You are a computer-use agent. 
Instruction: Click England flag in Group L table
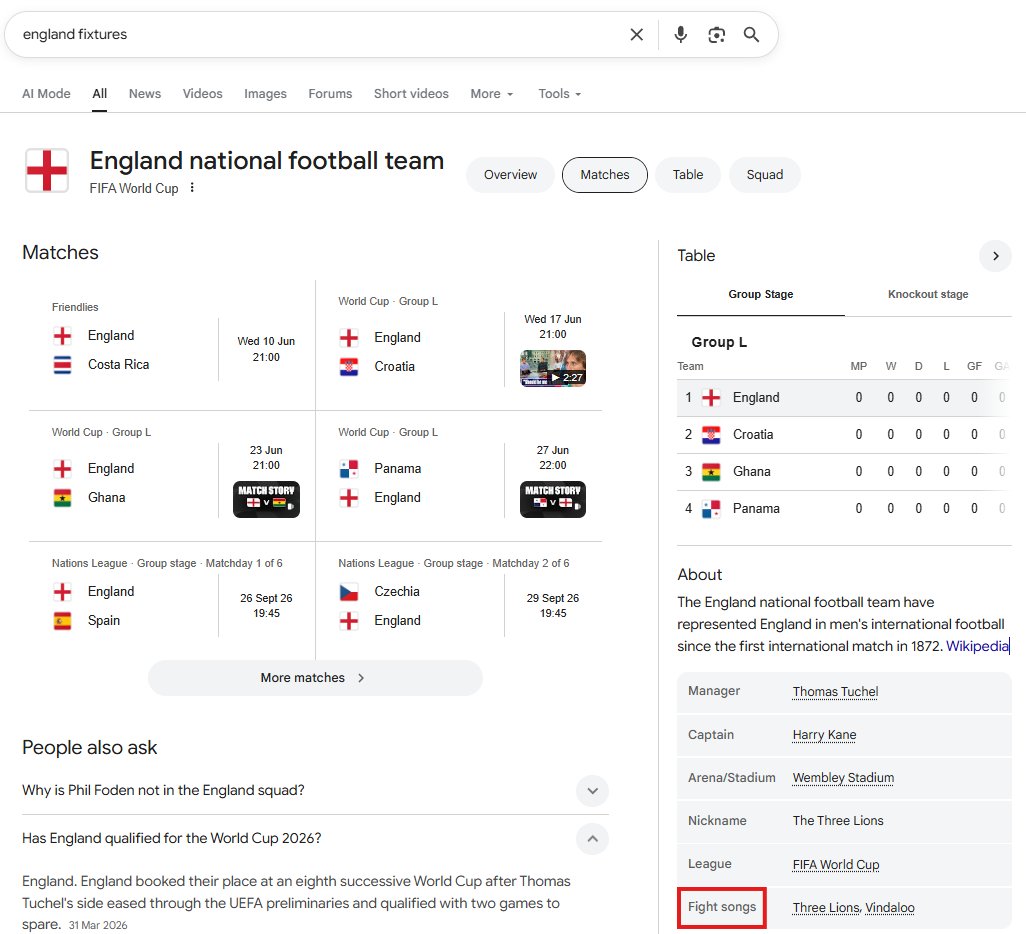tap(711, 397)
